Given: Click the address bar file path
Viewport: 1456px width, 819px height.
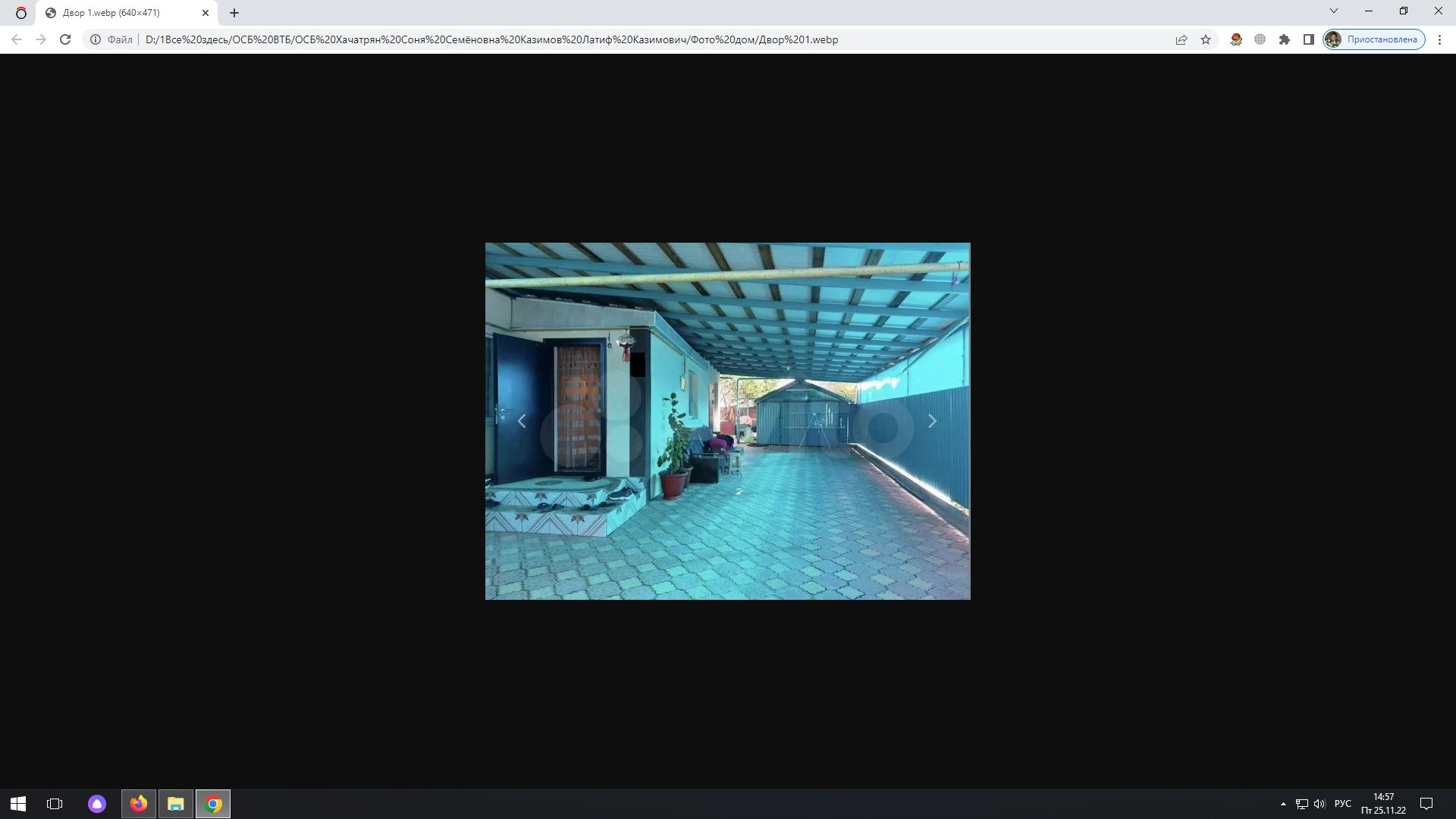Looking at the screenshot, I should [x=491, y=39].
